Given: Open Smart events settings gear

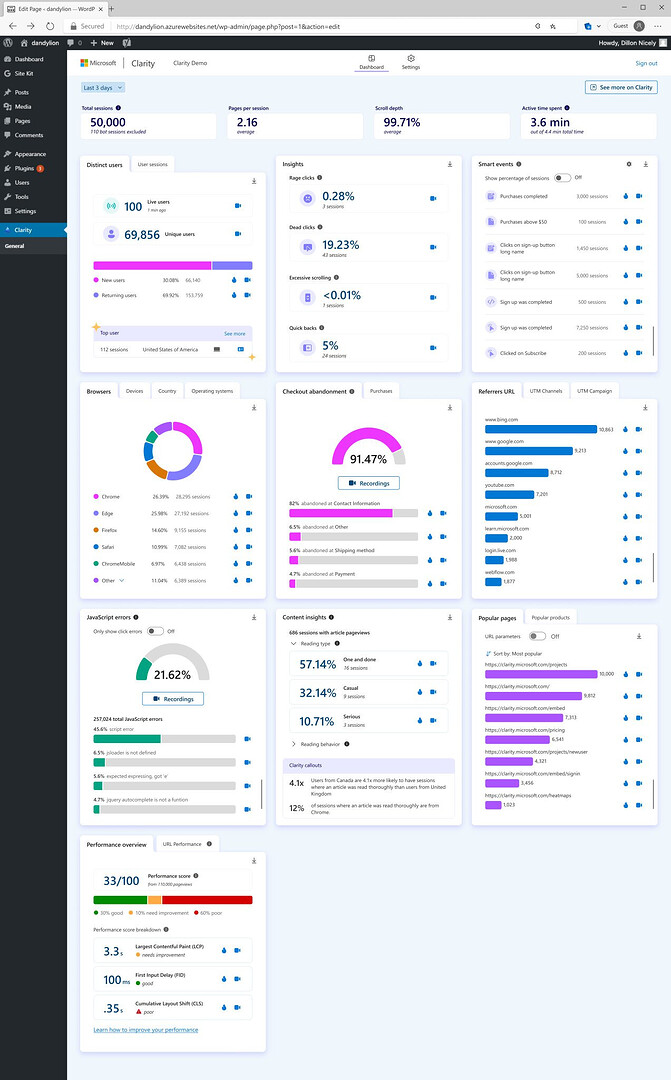Looking at the screenshot, I should pyautogui.click(x=629, y=164).
